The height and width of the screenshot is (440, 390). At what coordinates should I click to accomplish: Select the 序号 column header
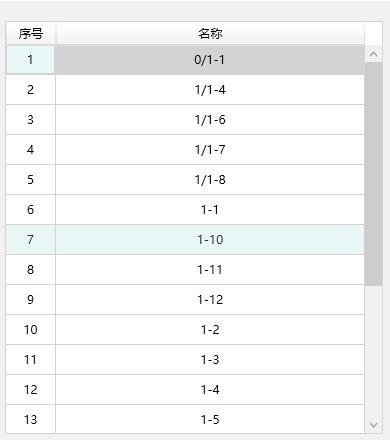tap(31, 33)
